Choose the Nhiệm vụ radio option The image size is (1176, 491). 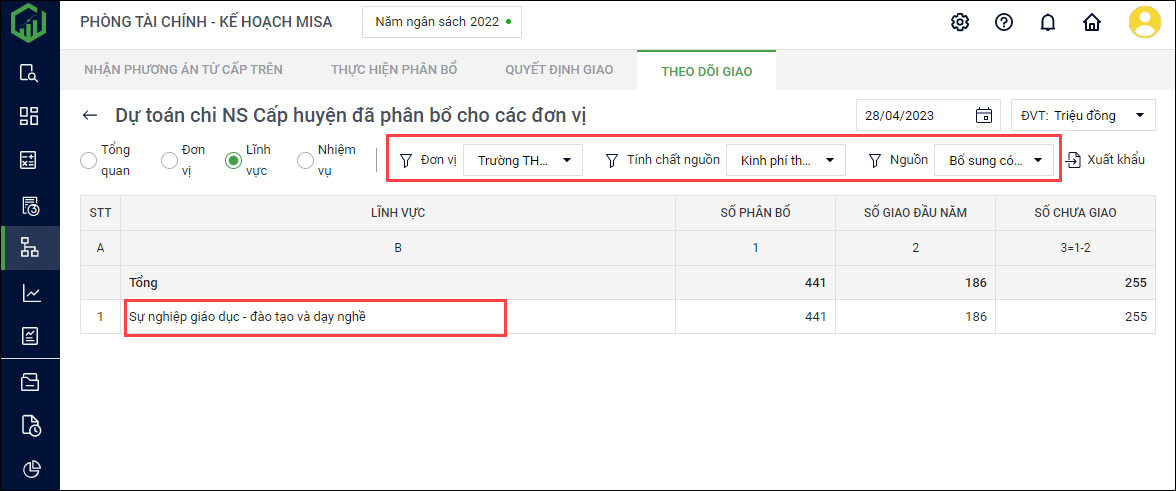[x=307, y=160]
